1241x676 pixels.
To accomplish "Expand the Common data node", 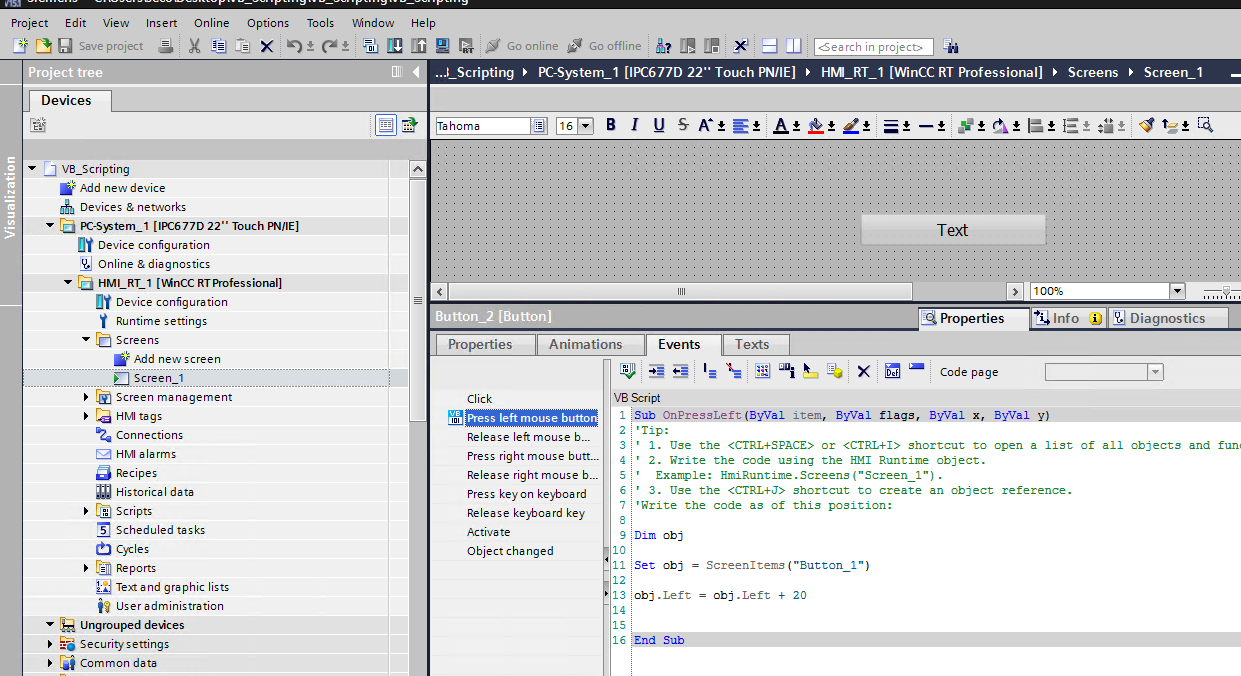I will 50,663.
